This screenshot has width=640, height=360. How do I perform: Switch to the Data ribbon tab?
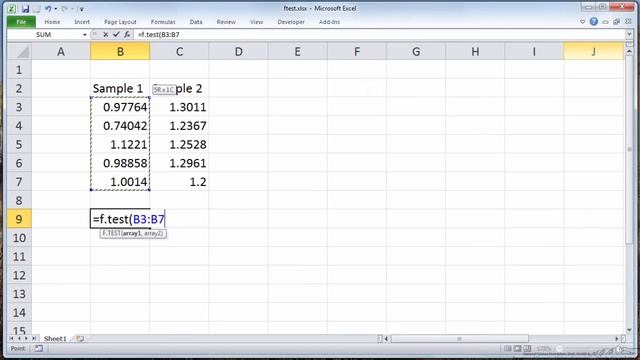(x=196, y=22)
